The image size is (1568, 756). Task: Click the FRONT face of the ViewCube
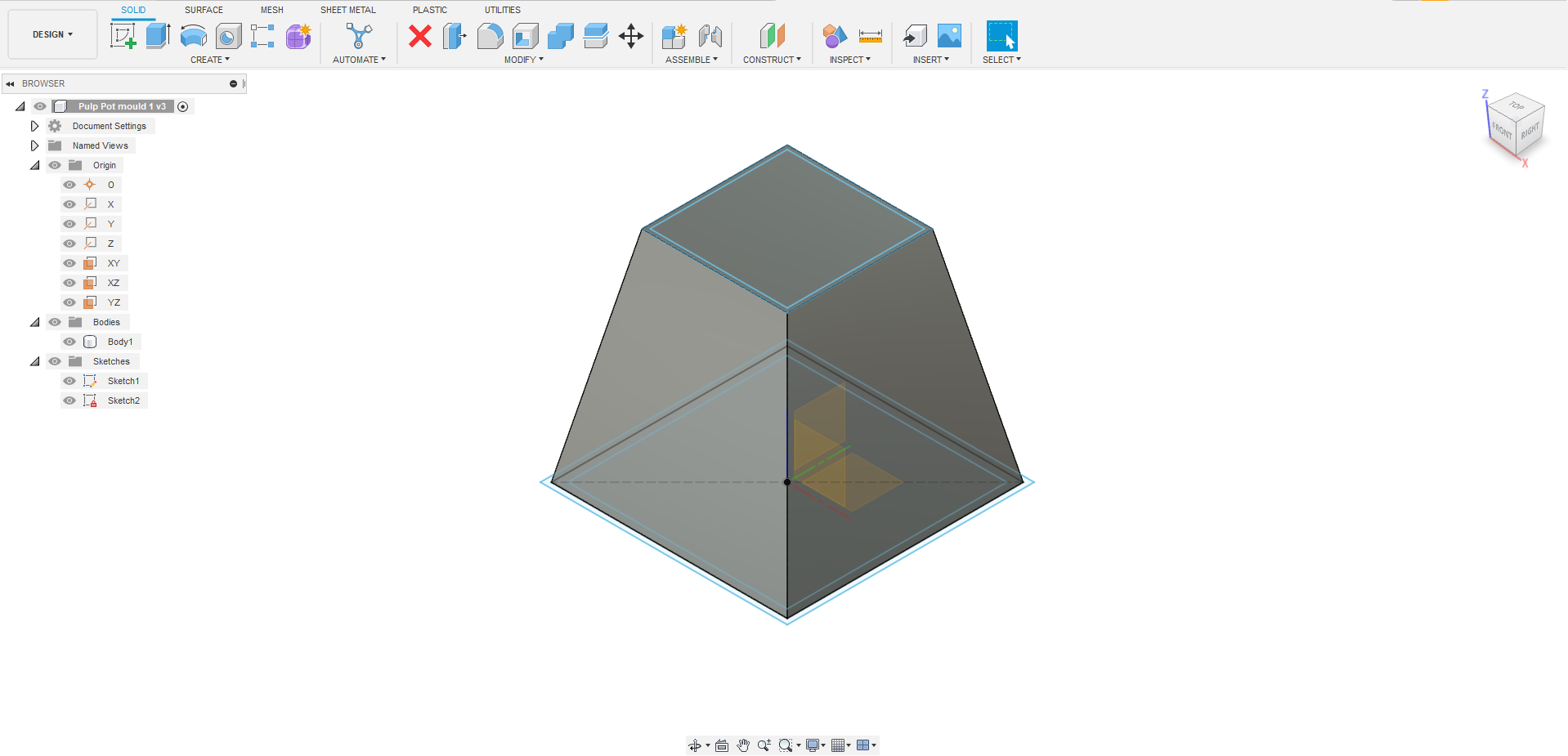tap(1501, 130)
